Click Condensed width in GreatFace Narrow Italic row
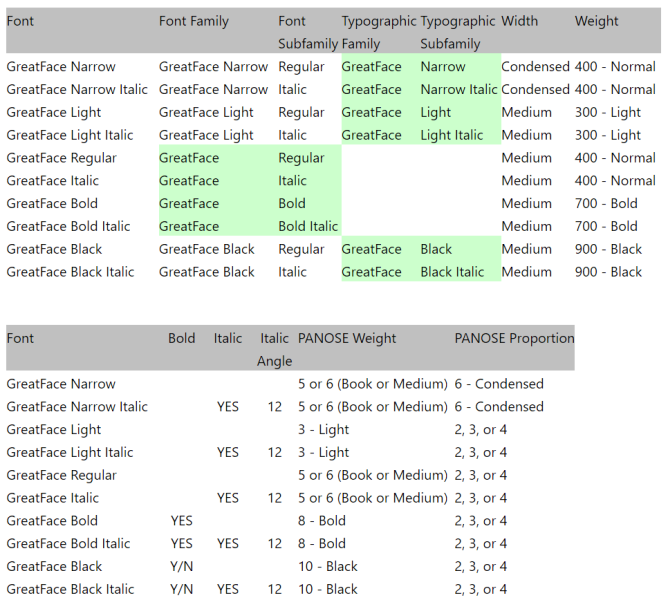The image size is (668, 600). click(x=535, y=89)
